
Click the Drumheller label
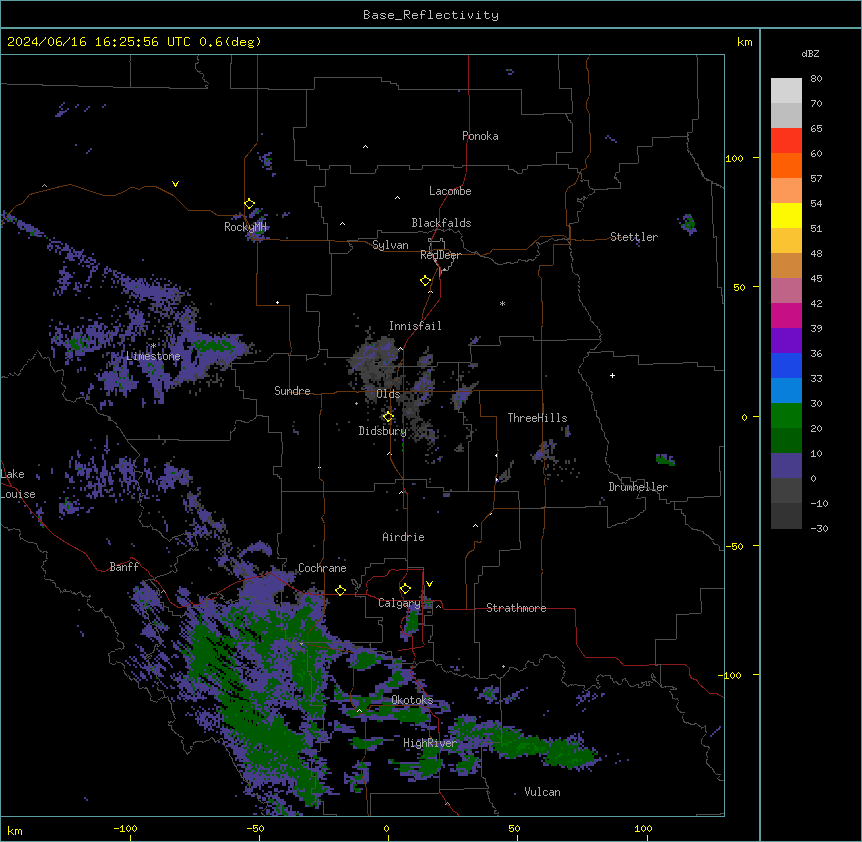pyautogui.click(x=638, y=487)
